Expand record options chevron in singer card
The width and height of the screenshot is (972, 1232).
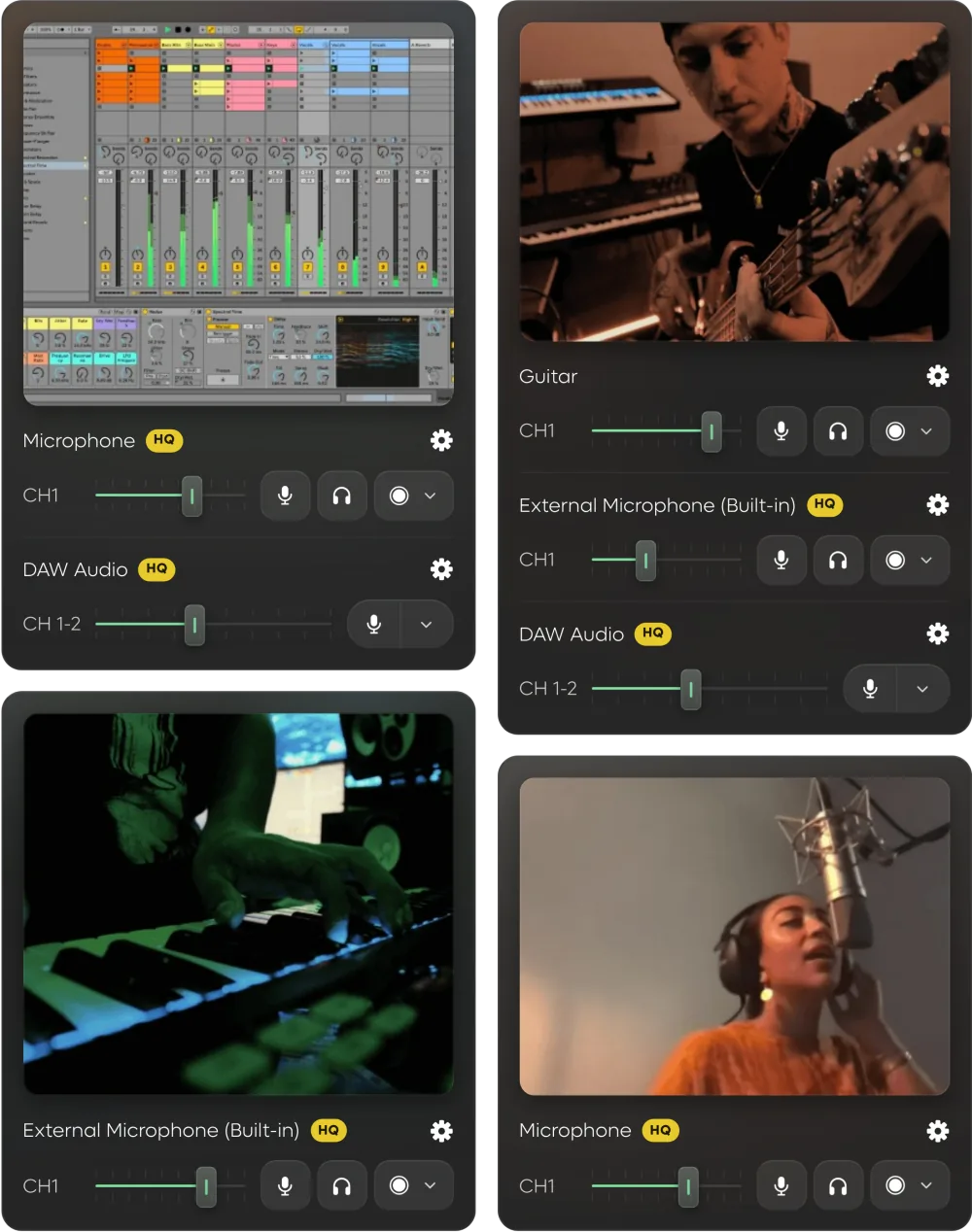pos(926,1185)
